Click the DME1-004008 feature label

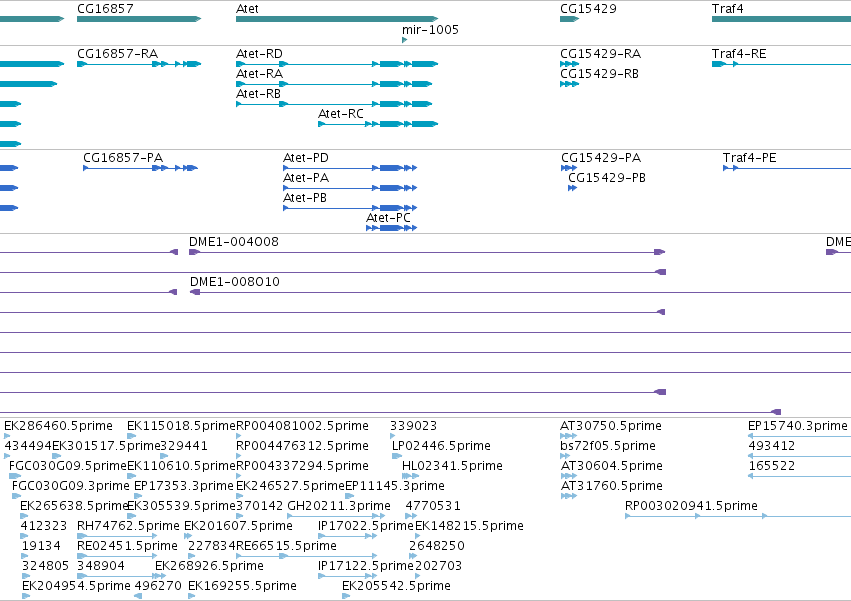click(x=234, y=242)
